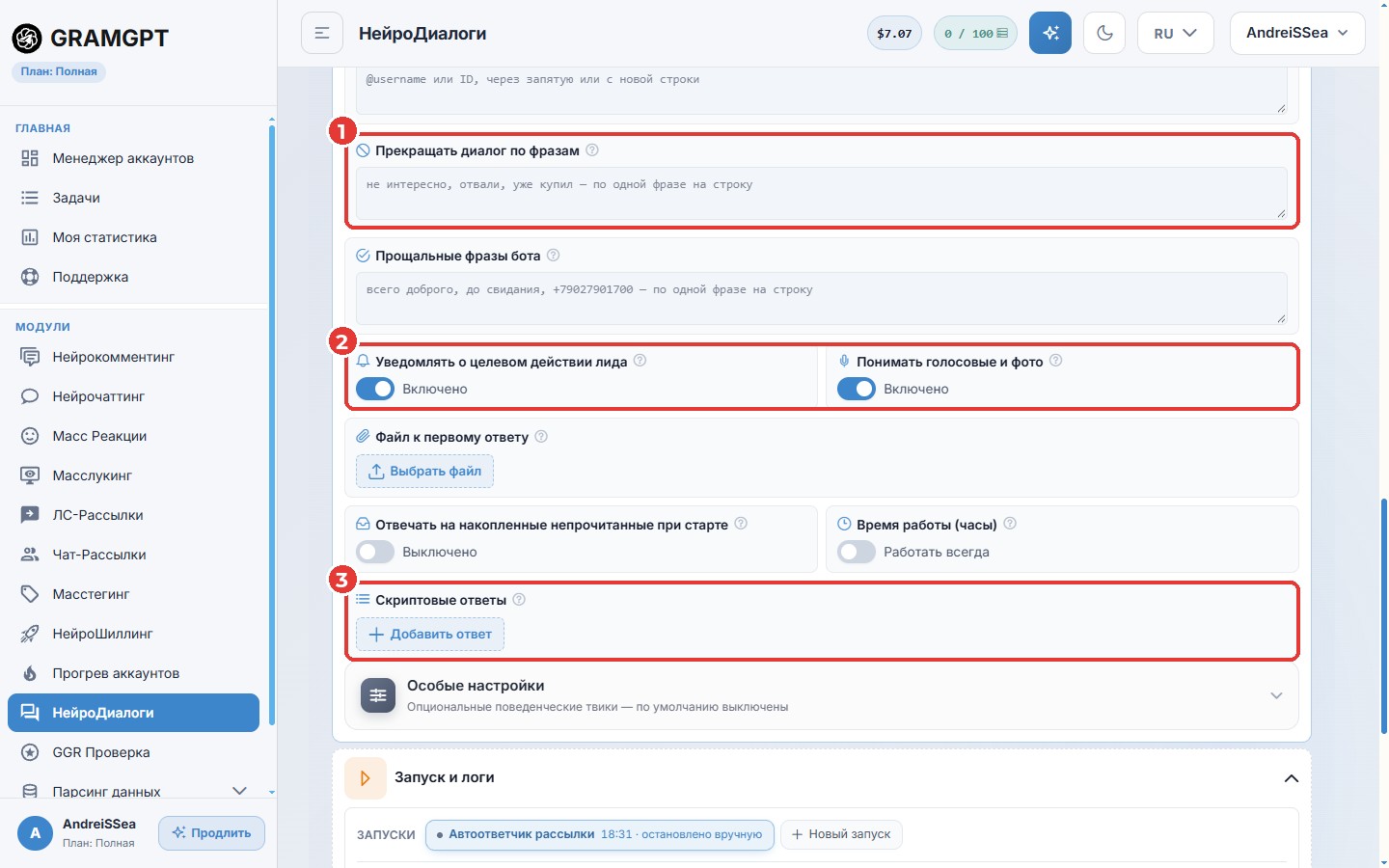
Task: Click the orange play icon of Запуск и логи
Action: (x=366, y=777)
